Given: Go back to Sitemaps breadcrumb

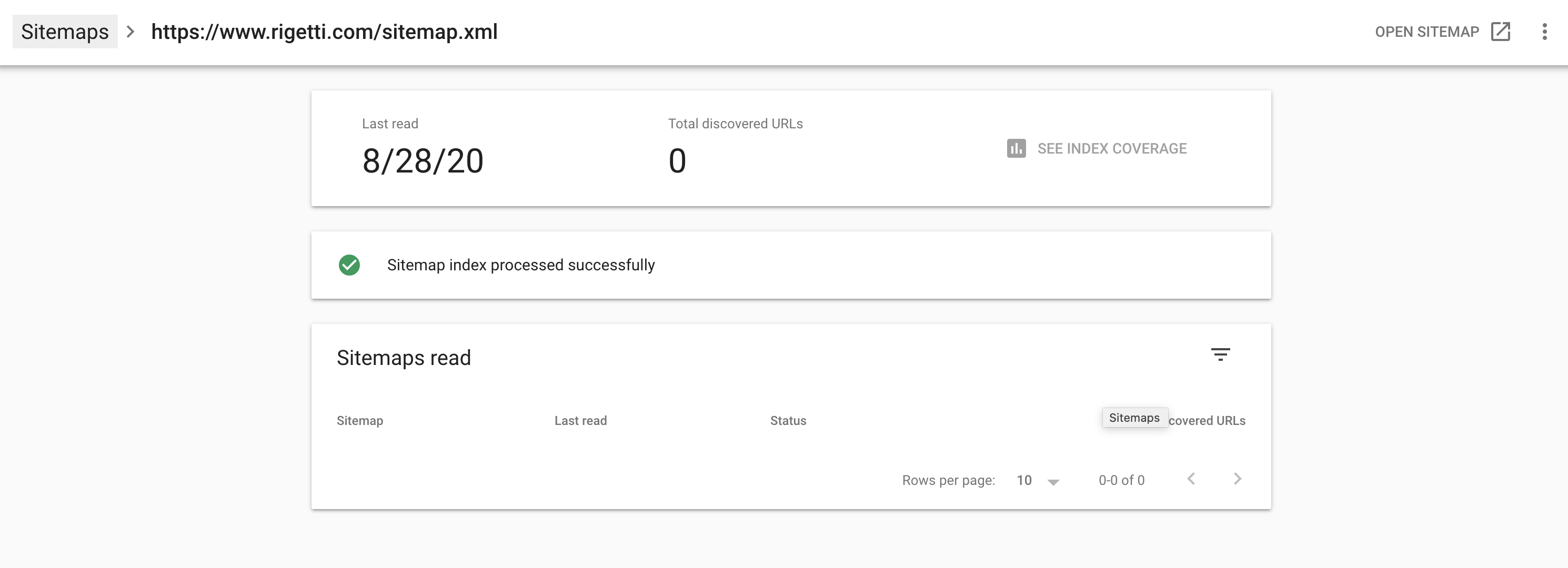Looking at the screenshot, I should [65, 32].
